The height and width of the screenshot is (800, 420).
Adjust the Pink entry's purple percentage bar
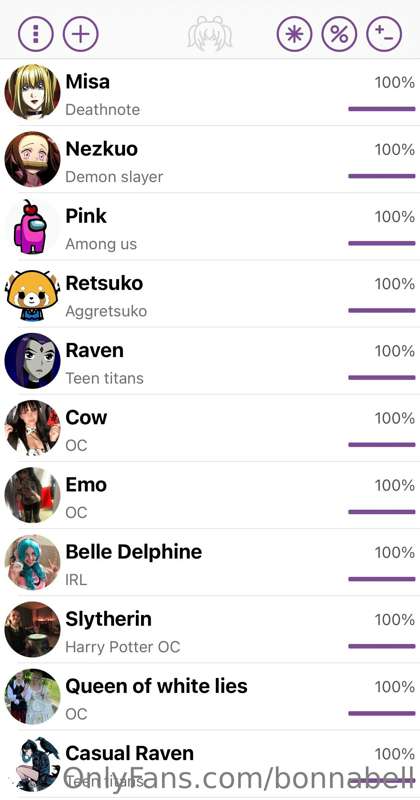(382, 243)
